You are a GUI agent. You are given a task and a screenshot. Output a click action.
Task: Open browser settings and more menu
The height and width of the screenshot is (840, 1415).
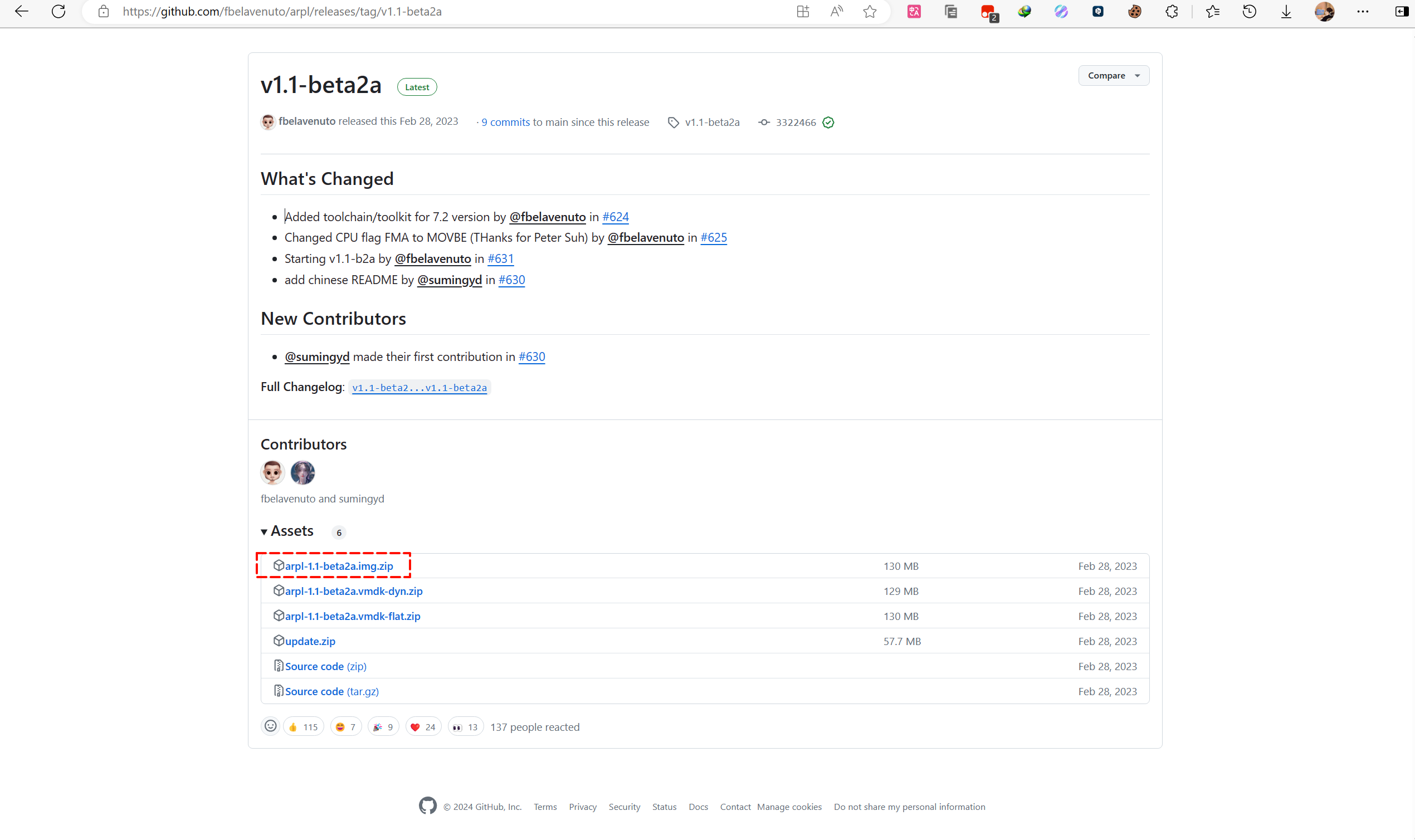pos(1363,11)
